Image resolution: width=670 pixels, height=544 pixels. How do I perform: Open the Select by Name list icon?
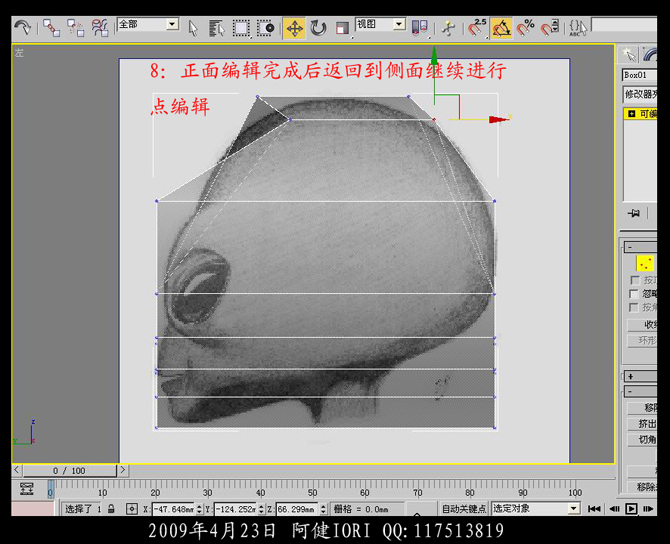[x=217, y=28]
